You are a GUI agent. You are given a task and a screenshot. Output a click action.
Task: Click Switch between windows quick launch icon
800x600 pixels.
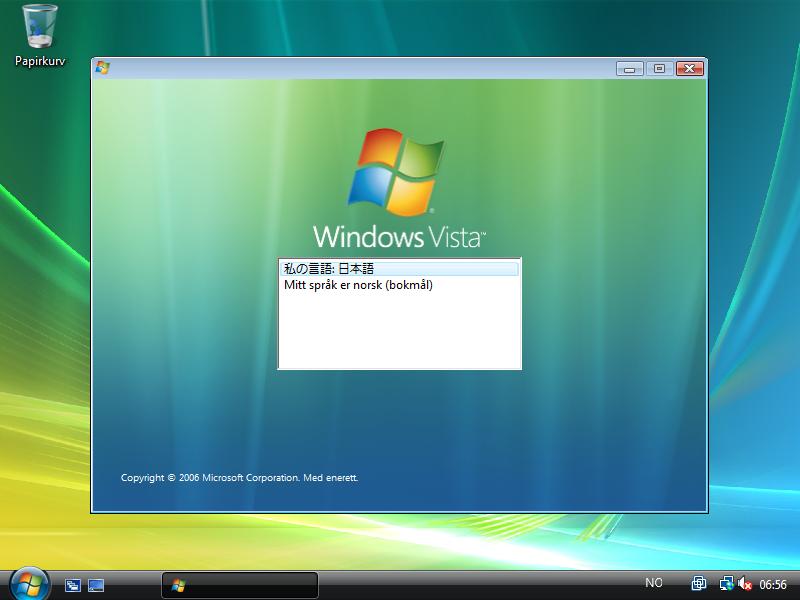(x=73, y=585)
